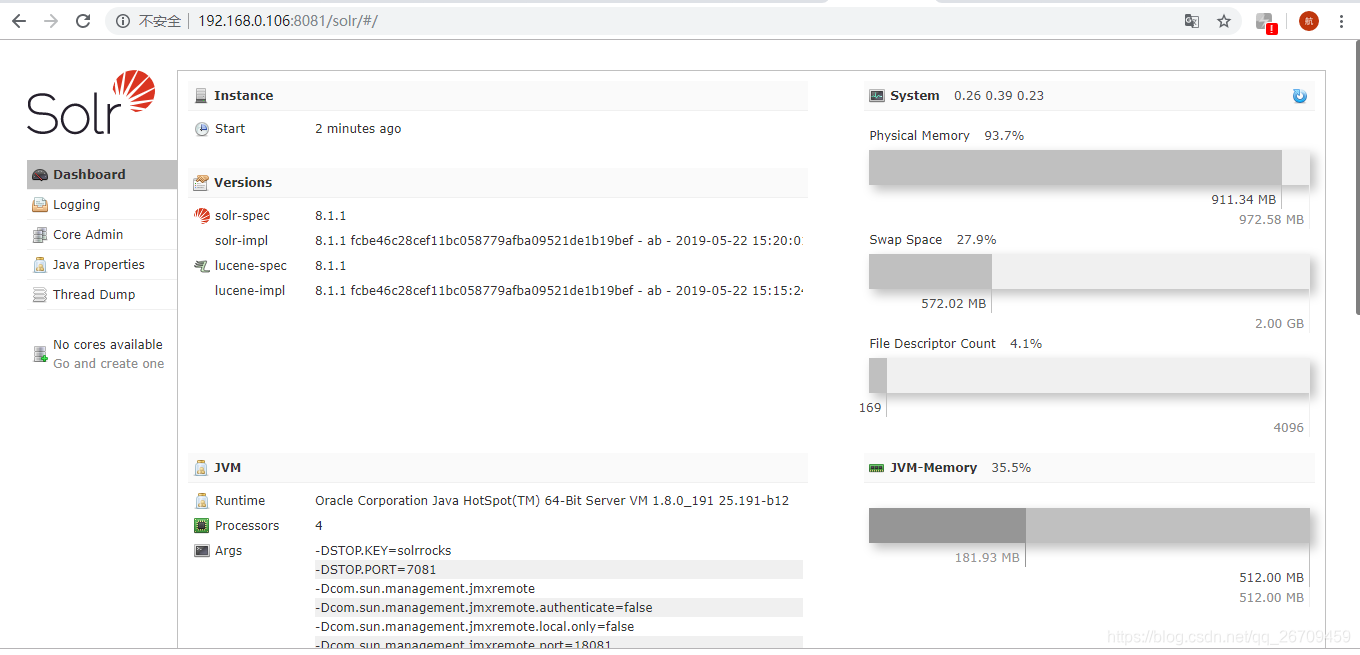Screen dimensions: 1360x655
Task: Click the lucene-impl version string
Action: 560,291
